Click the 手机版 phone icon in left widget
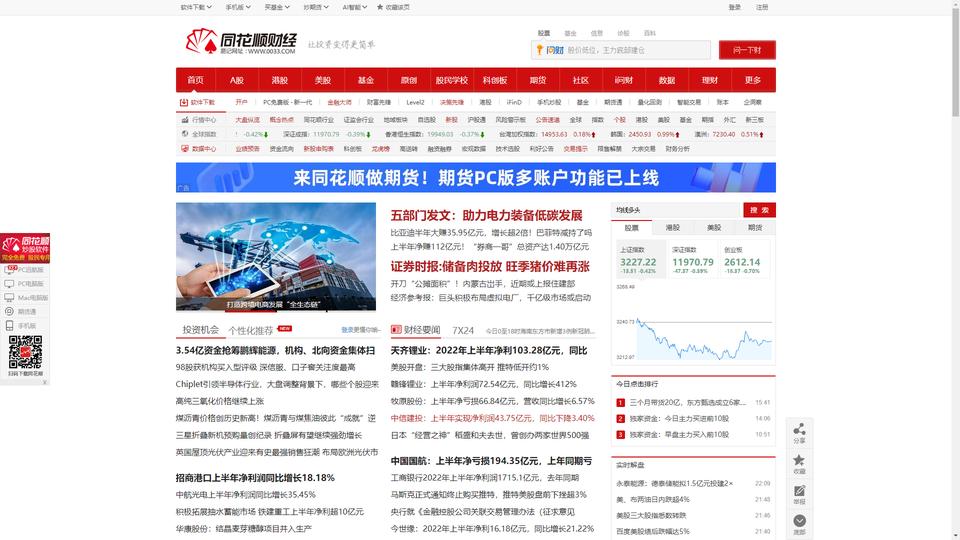The image size is (960, 540). coord(9,326)
